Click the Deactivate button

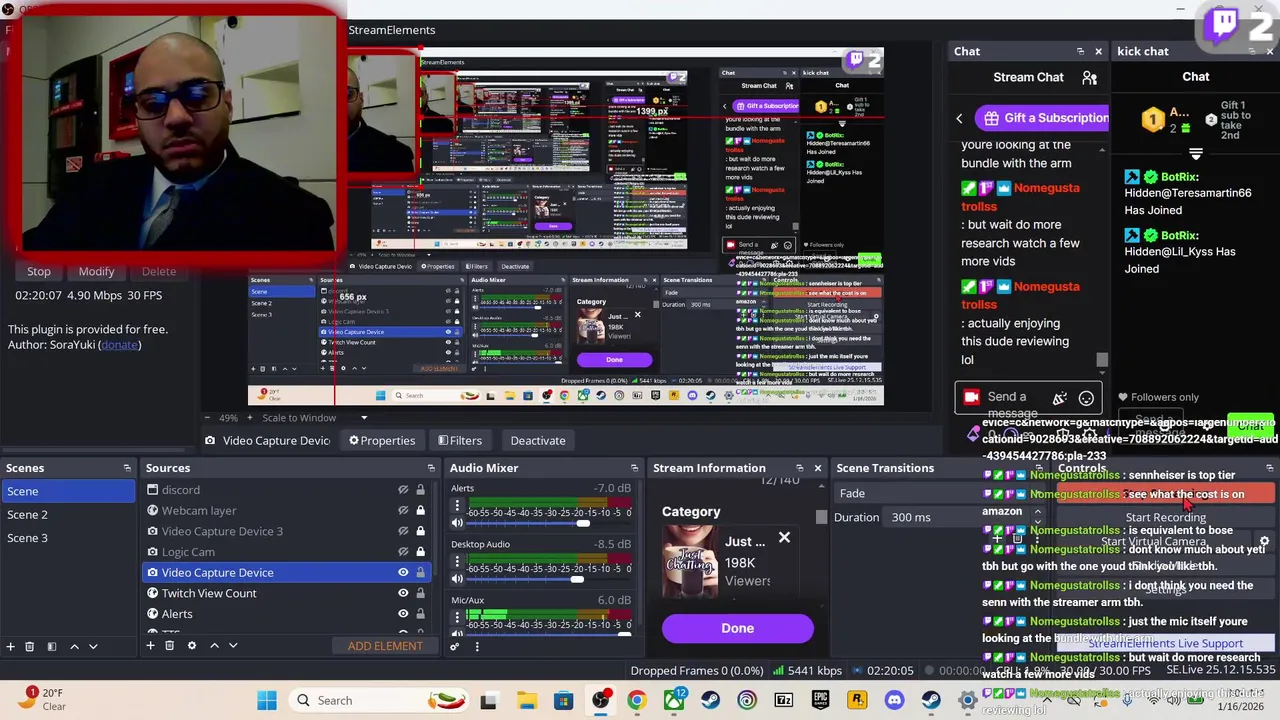[538, 440]
